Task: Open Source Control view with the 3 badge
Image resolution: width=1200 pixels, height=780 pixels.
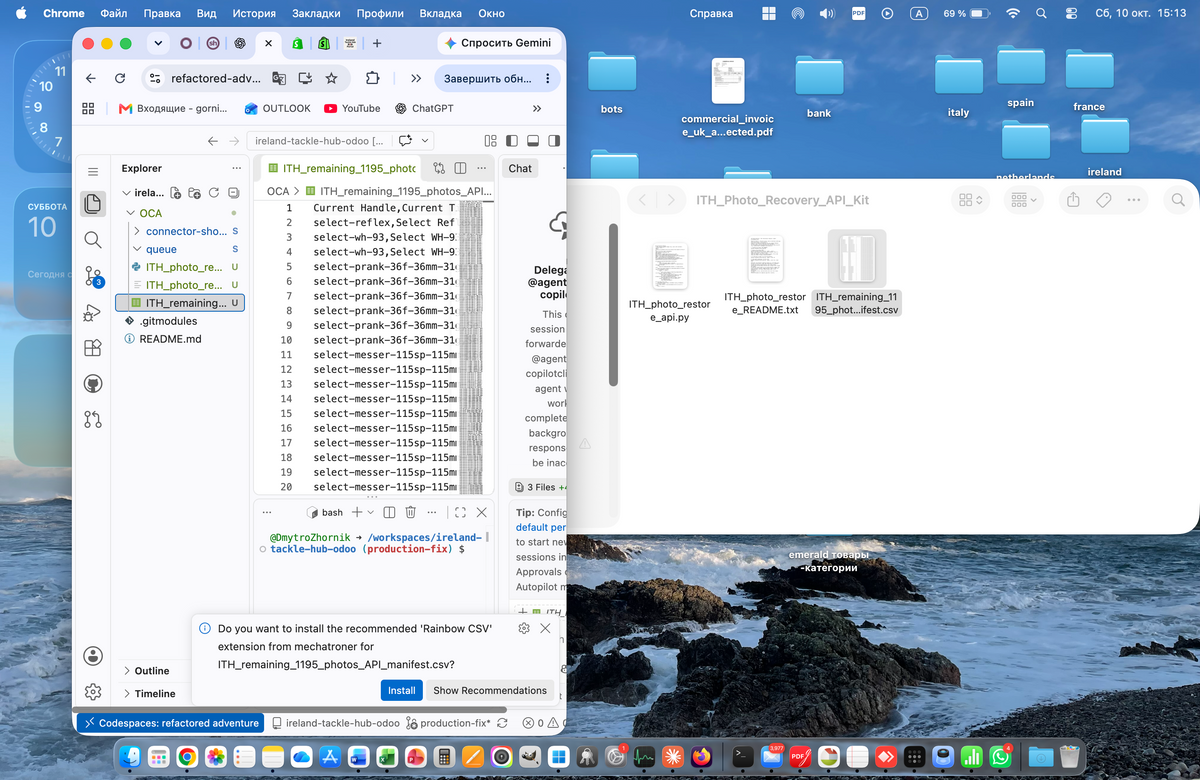Action: [93, 275]
